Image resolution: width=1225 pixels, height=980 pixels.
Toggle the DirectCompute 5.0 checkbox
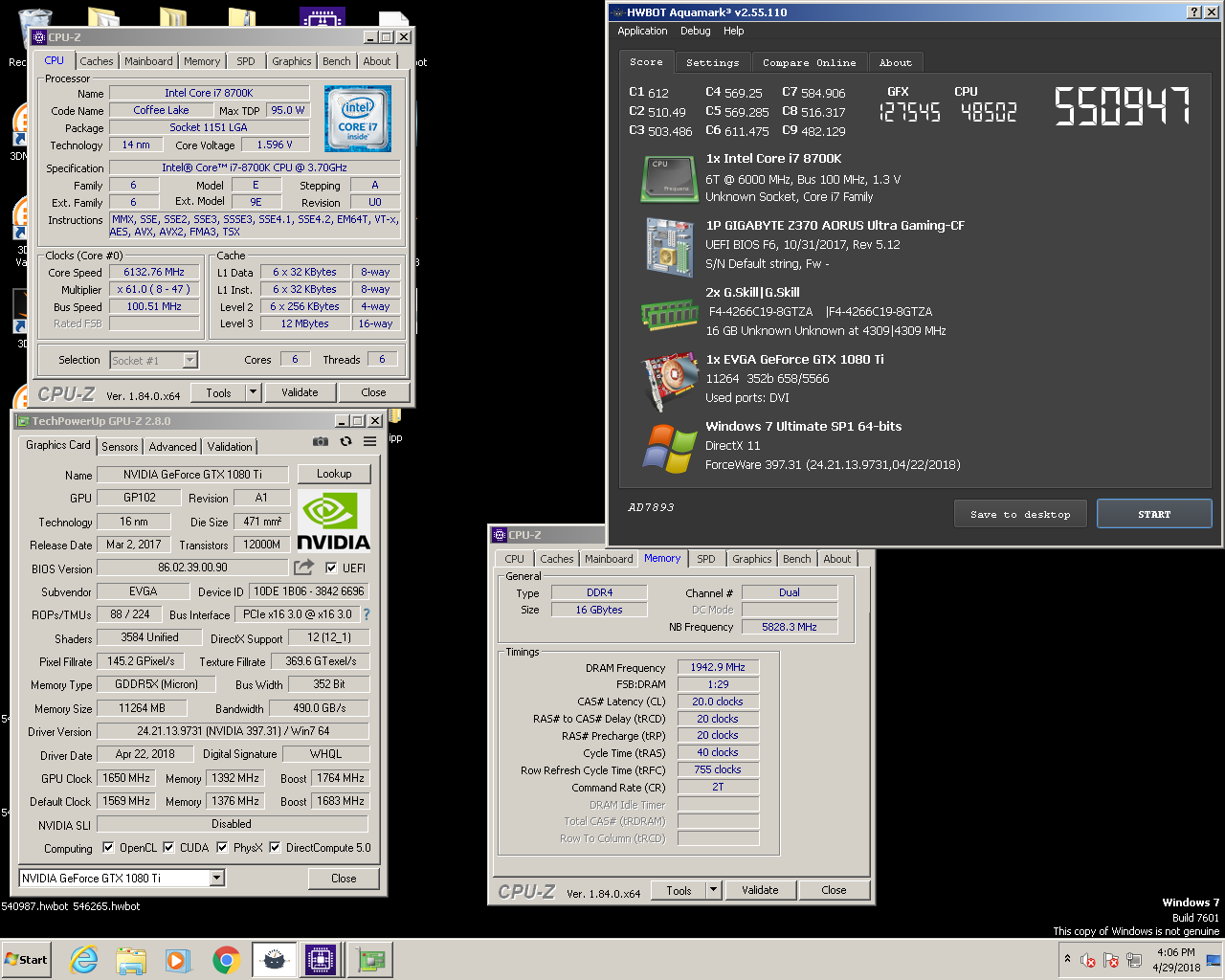(275, 847)
